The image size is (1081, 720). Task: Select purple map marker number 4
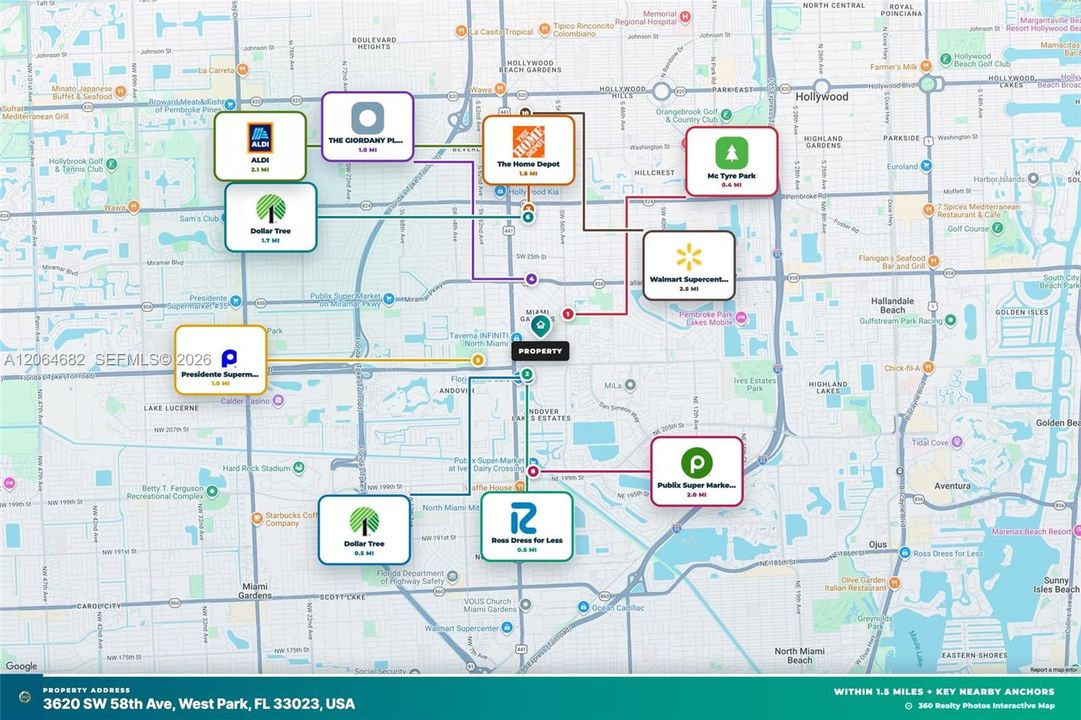click(531, 279)
